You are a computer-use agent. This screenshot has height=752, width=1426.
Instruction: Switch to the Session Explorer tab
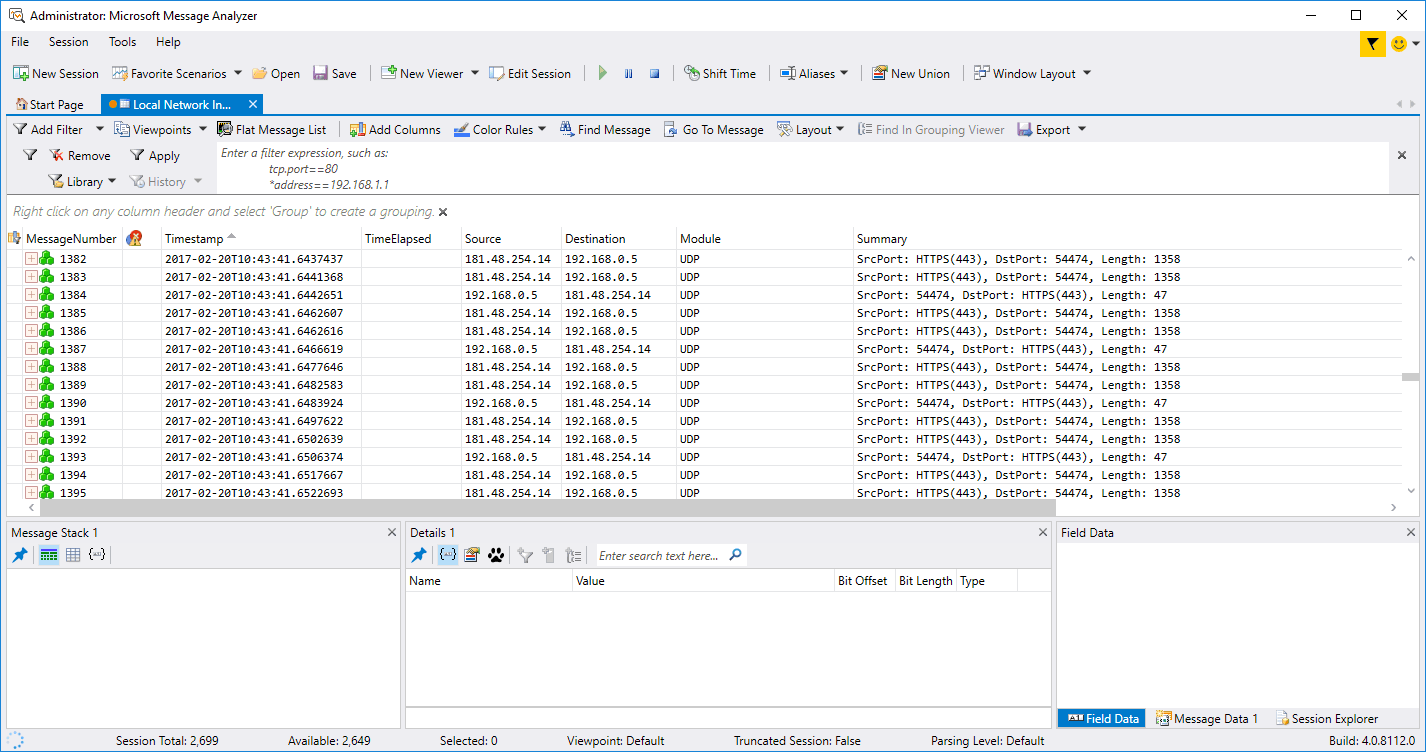(x=1326, y=718)
